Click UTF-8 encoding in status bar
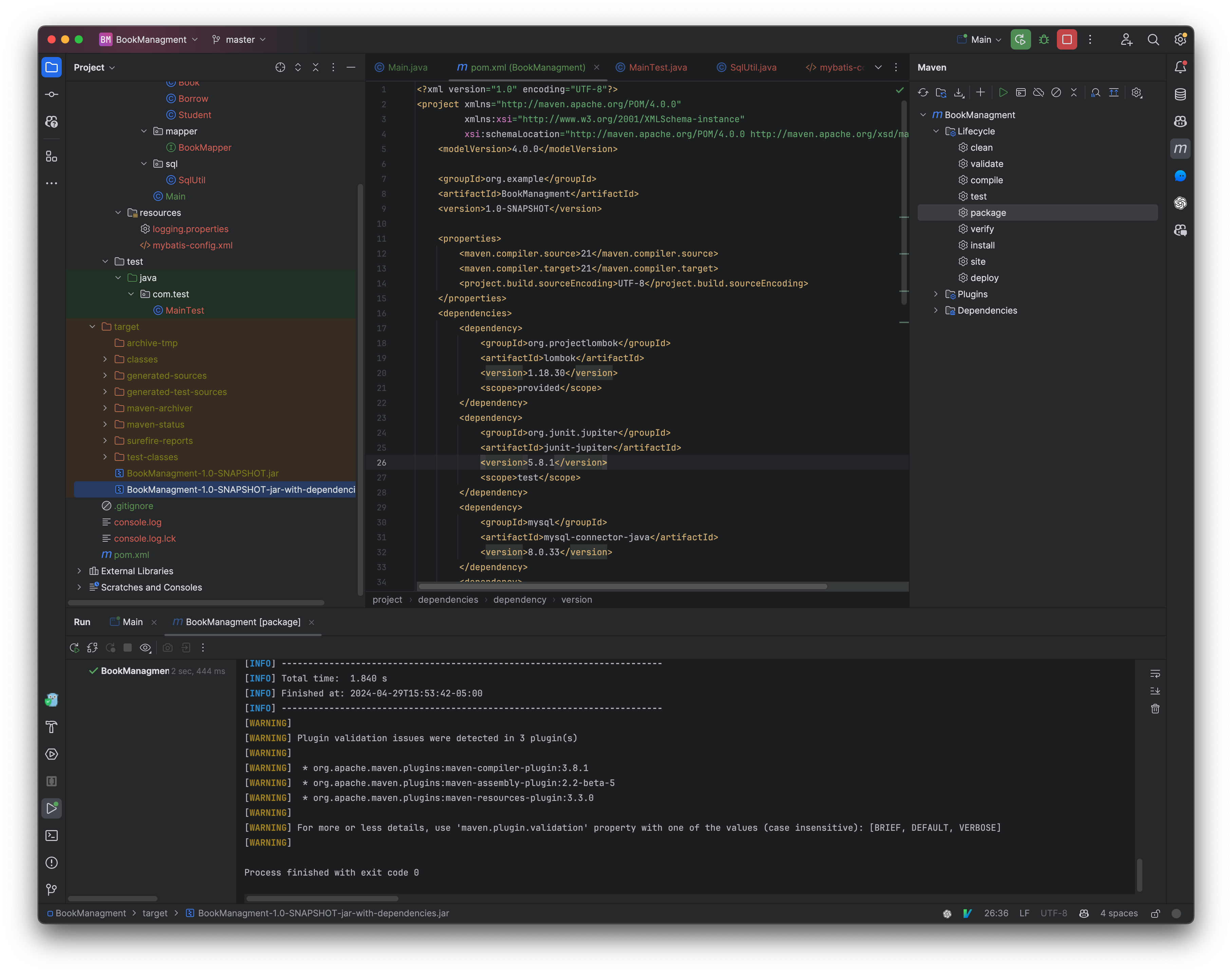 tap(1053, 913)
